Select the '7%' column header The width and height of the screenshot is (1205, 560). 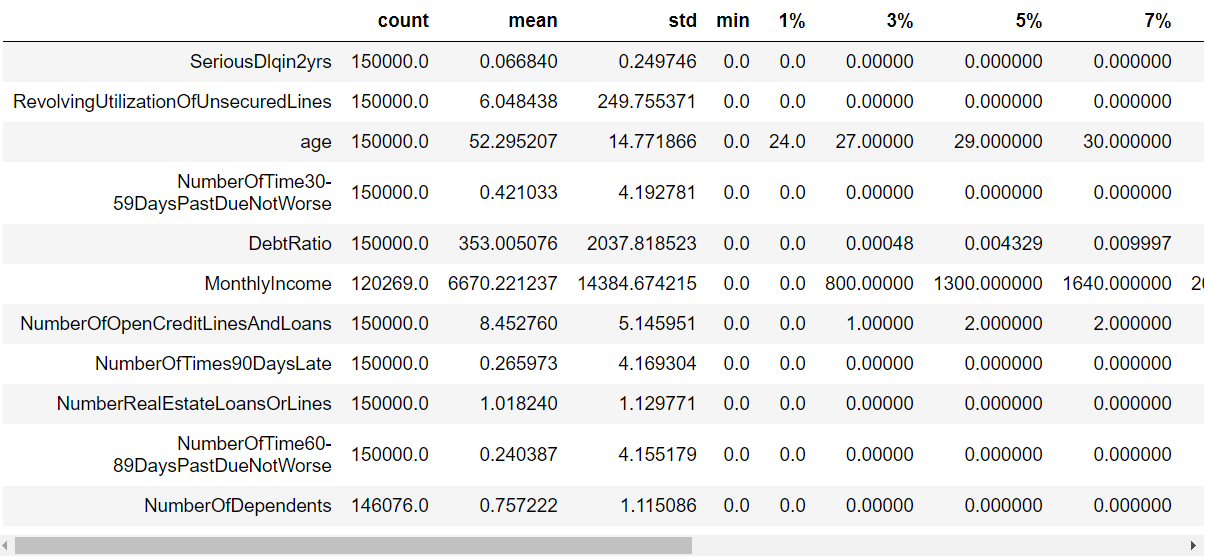pyautogui.click(x=1158, y=20)
